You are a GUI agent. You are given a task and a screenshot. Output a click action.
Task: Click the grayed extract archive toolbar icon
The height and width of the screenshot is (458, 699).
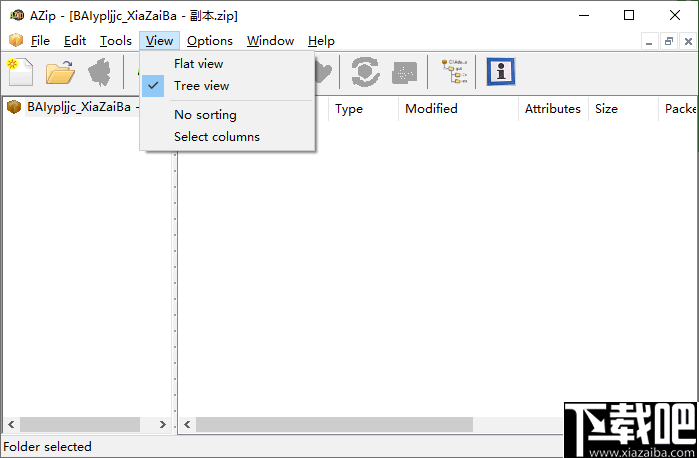(99, 72)
